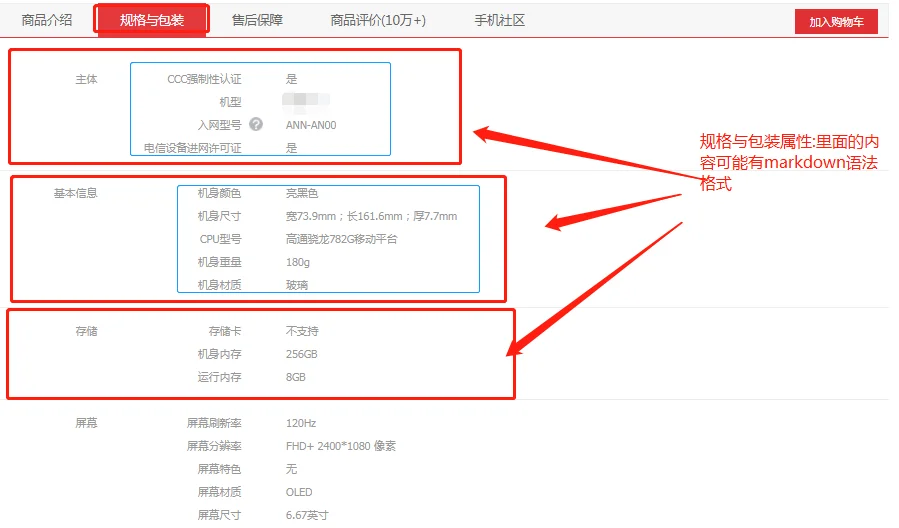The height and width of the screenshot is (528, 899).
Task: Click the help icon beside 入网型号
Action: coord(256,124)
